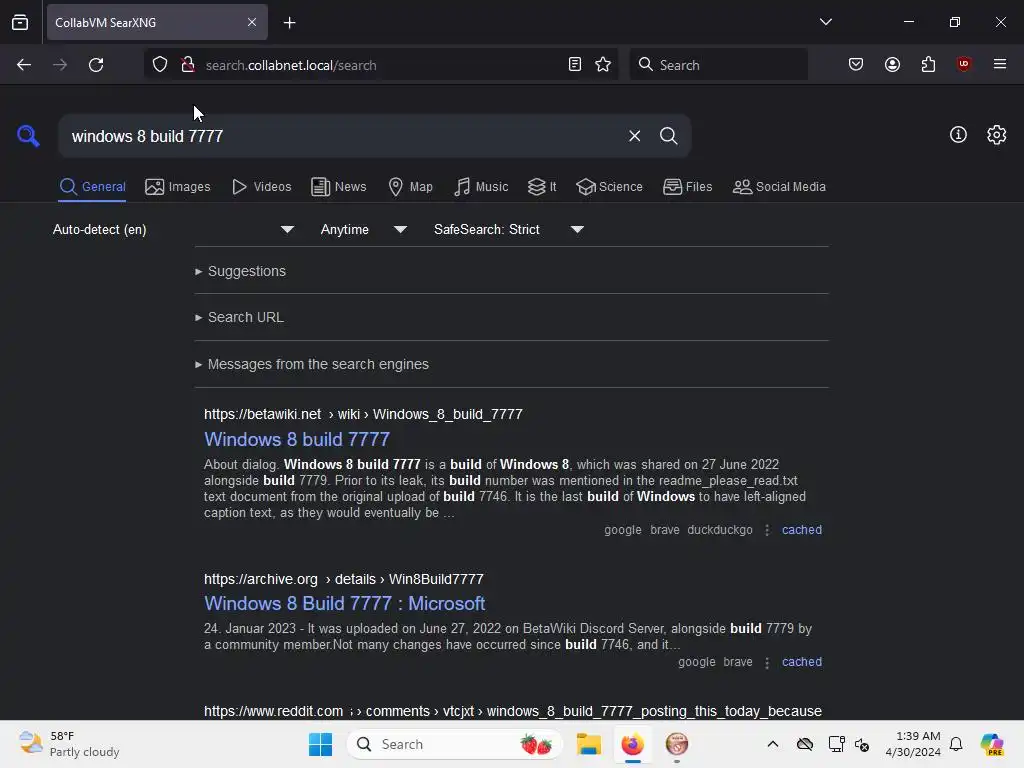This screenshot has width=1024, height=768.
Task: Open the Anytime time range dropdown
Action: [363, 230]
